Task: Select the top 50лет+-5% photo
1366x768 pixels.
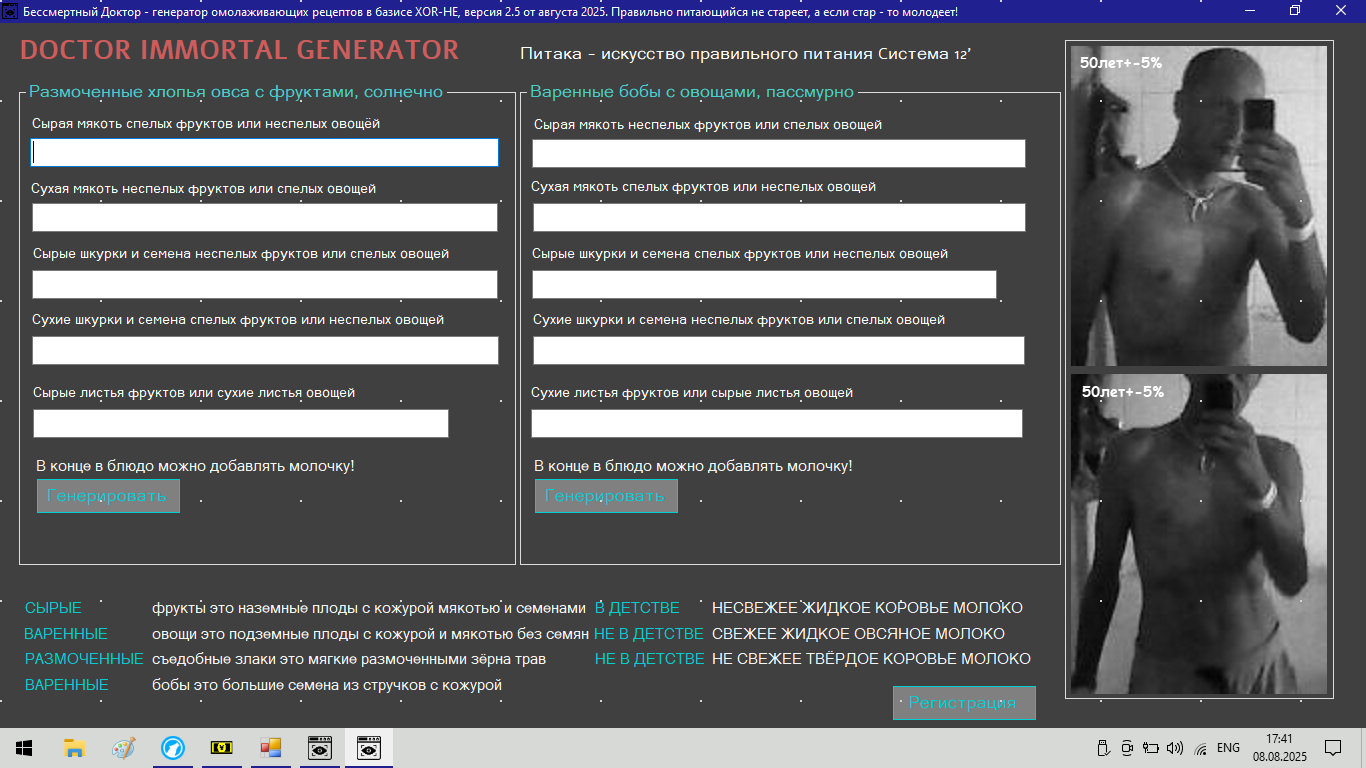Action: pyautogui.click(x=1198, y=206)
